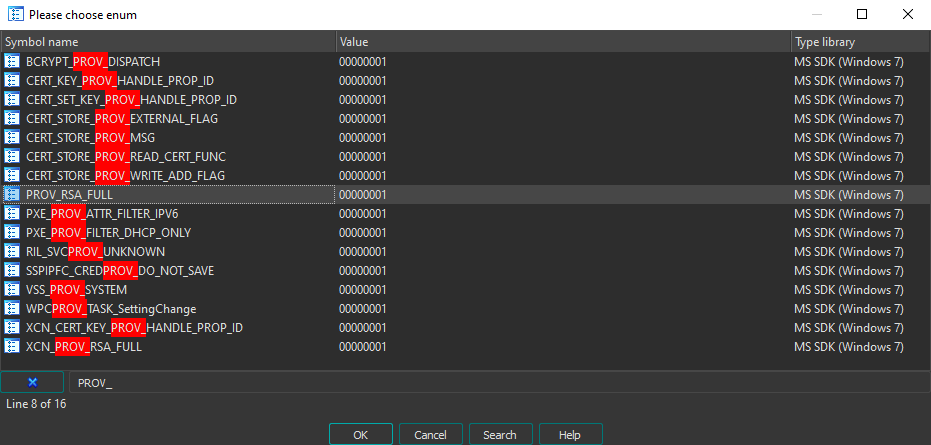931x445 pixels.
Task: Open the Help button
Action: point(570,434)
